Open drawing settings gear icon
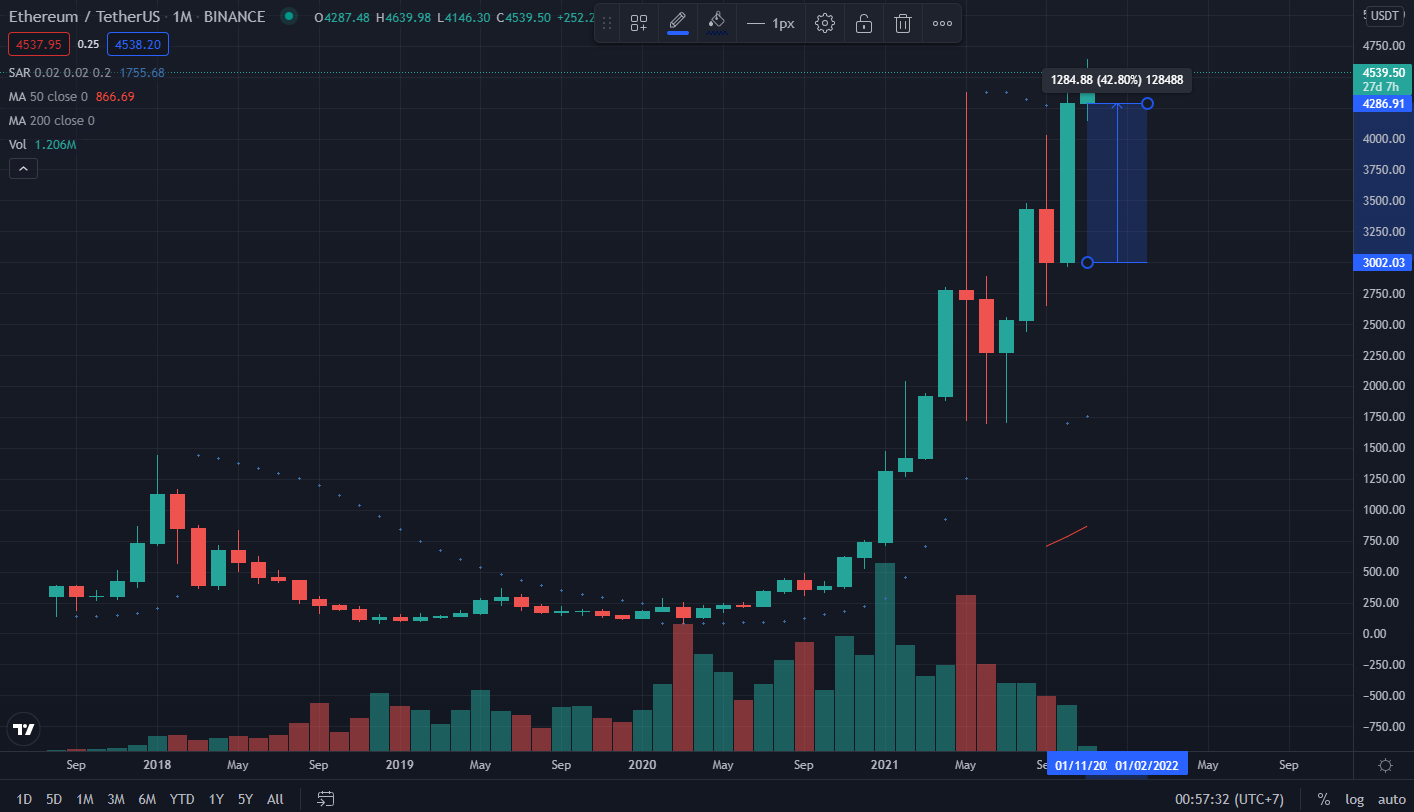 tap(824, 23)
